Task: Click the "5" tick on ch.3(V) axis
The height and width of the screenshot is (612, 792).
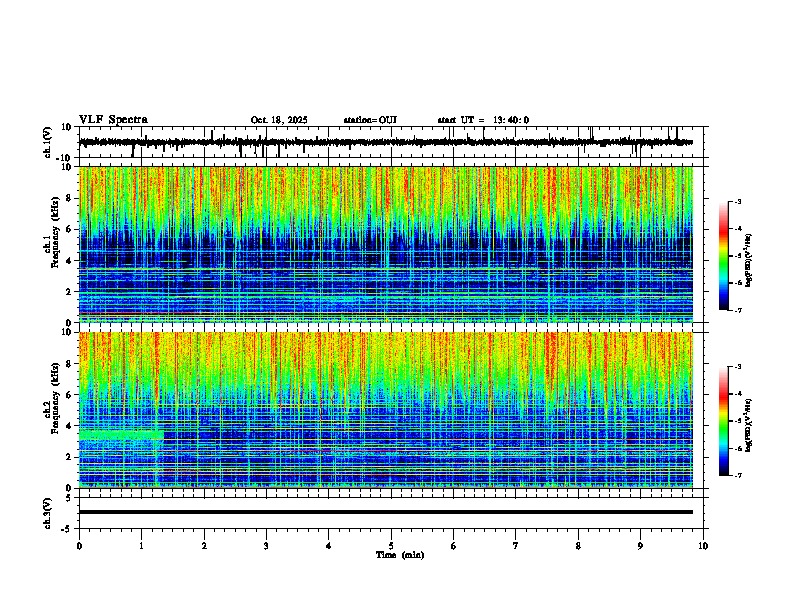Action: (69, 498)
